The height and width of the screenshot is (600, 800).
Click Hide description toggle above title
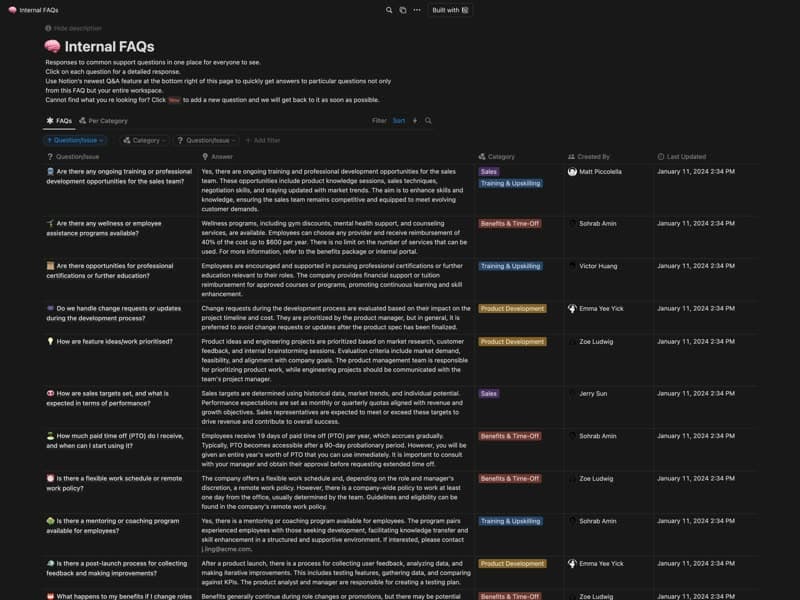coord(73,29)
